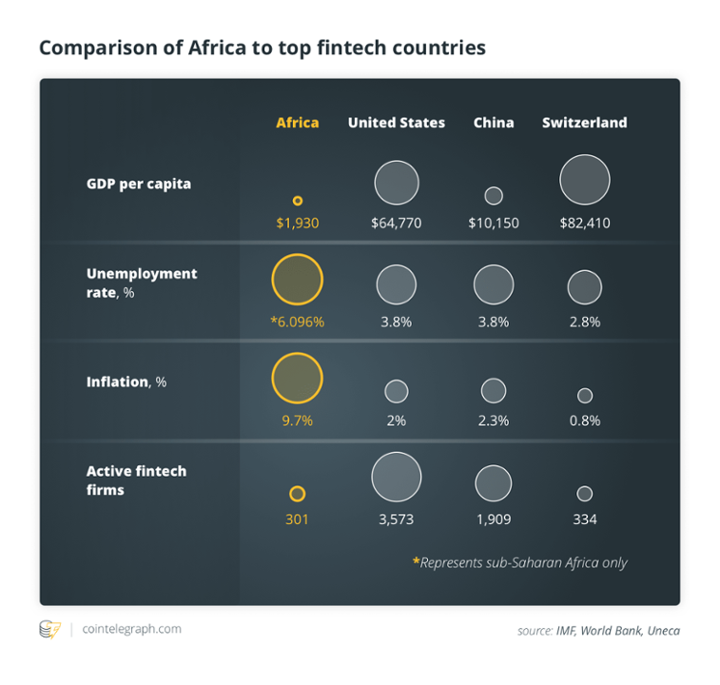Select the Switzerland column header

(x=585, y=122)
